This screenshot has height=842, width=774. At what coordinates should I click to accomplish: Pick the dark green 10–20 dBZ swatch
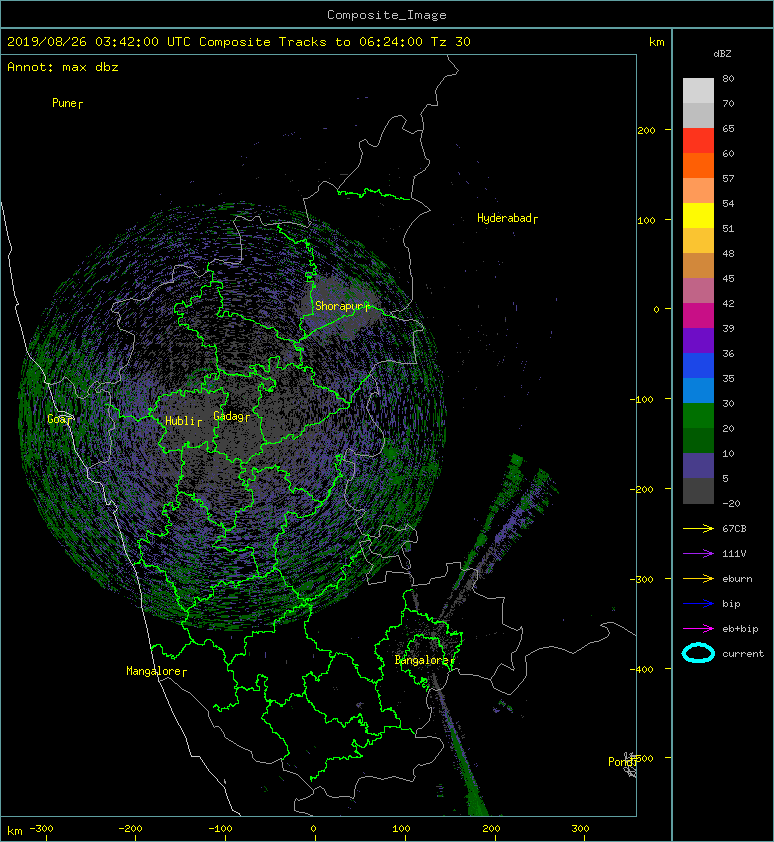pyautogui.click(x=698, y=440)
